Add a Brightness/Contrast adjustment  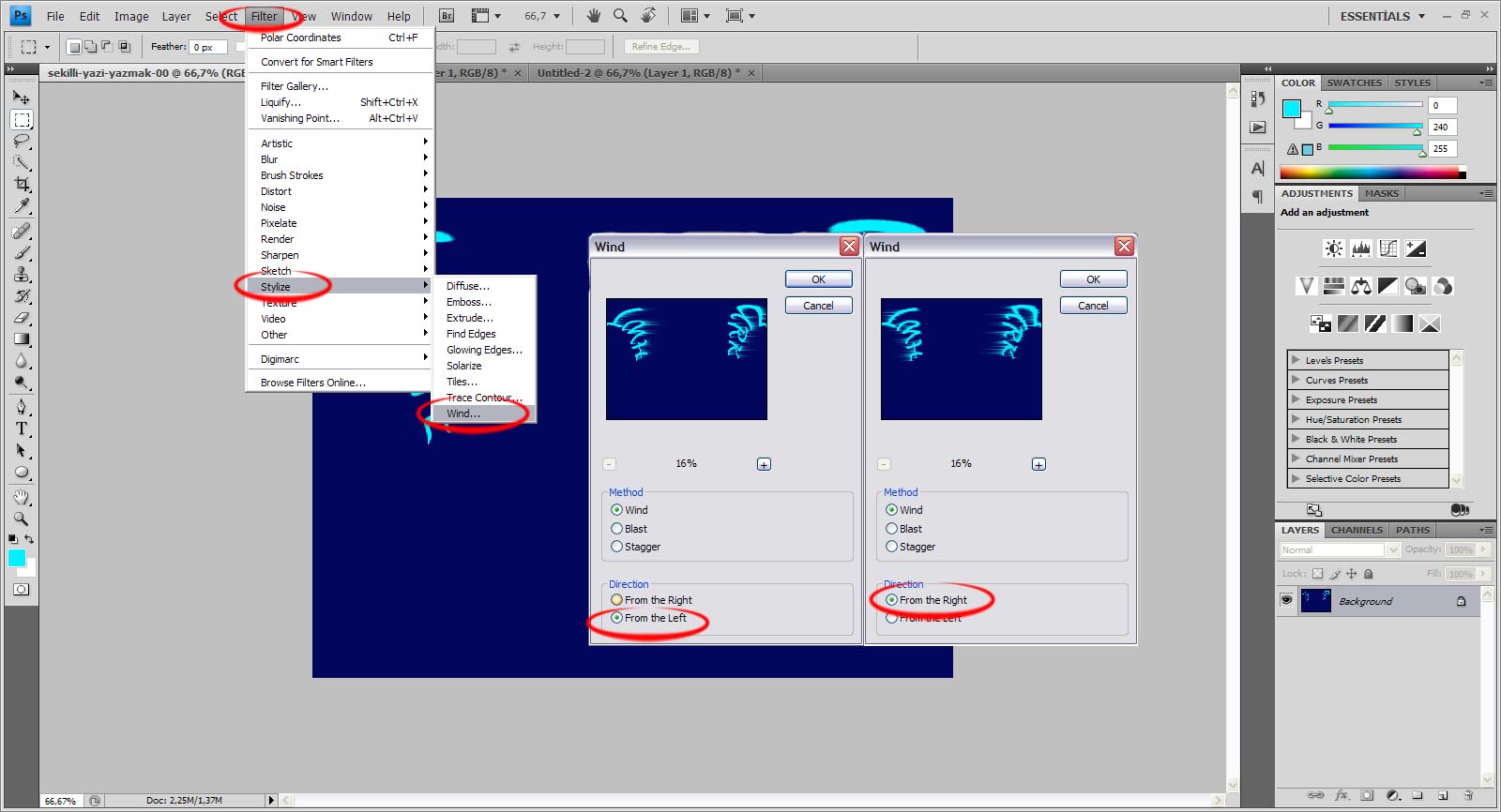[x=1333, y=248]
